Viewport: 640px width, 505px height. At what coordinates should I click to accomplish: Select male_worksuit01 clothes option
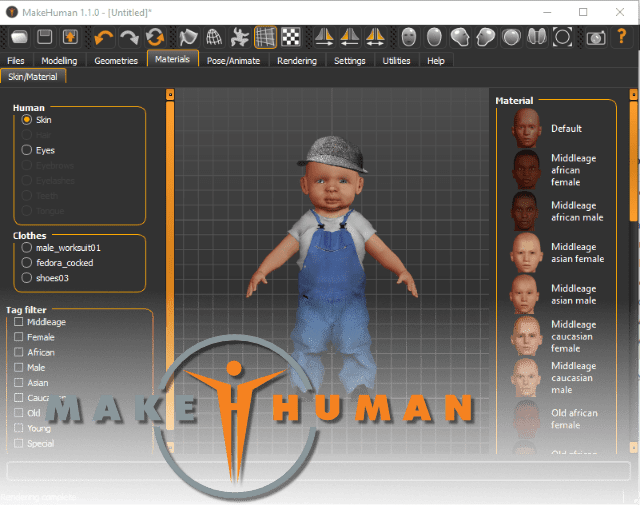[x=27, y=247]
